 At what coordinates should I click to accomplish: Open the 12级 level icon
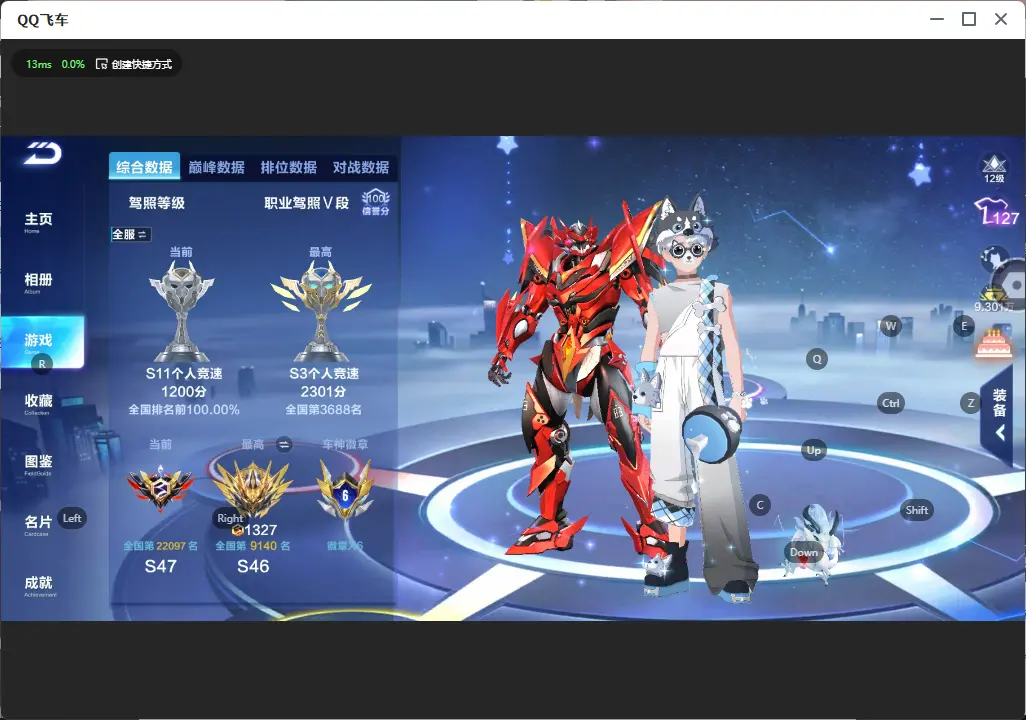tap(994, 169)
